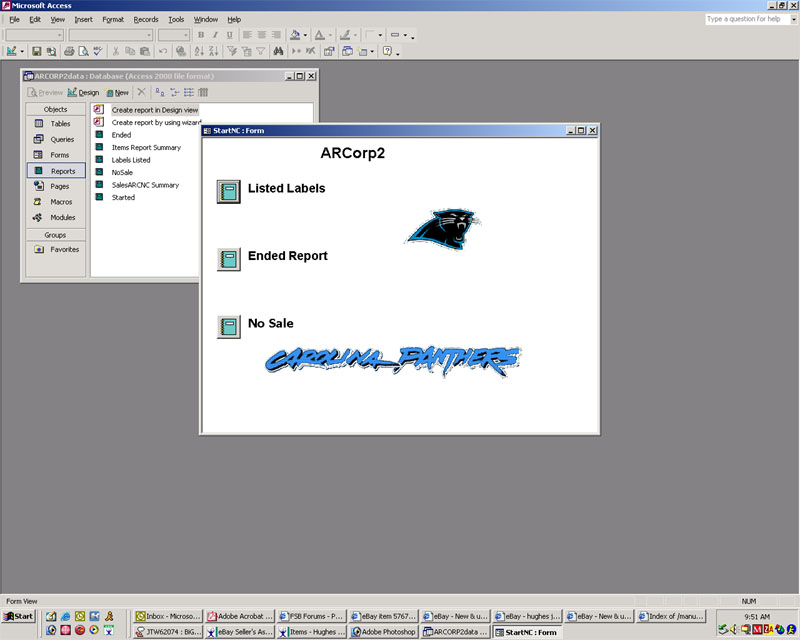Click the Help question mark icon

point(387,51)
